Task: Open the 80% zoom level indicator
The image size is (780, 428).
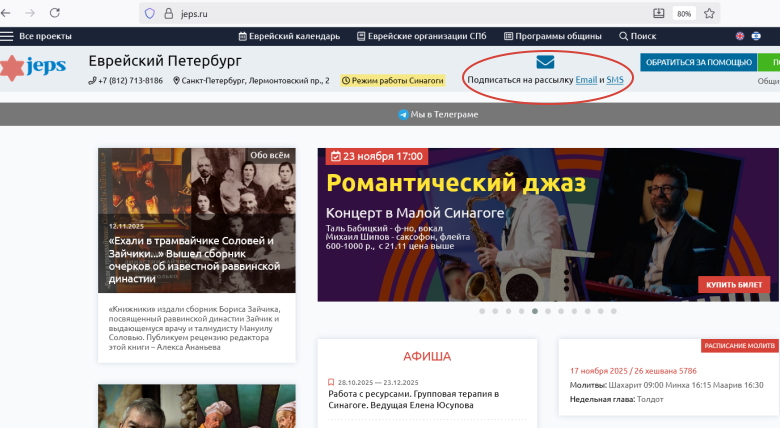Action: 684,13
